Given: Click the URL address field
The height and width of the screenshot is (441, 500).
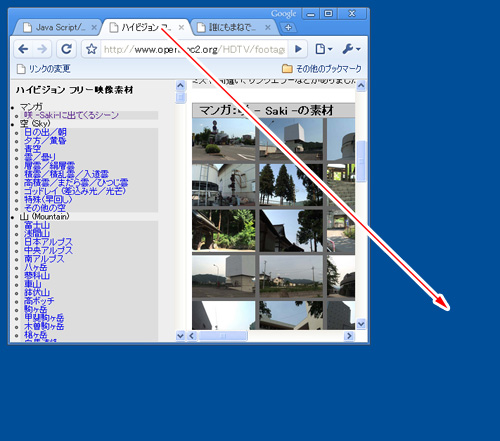Looking at the screenshot, I should tap(194, 50).
